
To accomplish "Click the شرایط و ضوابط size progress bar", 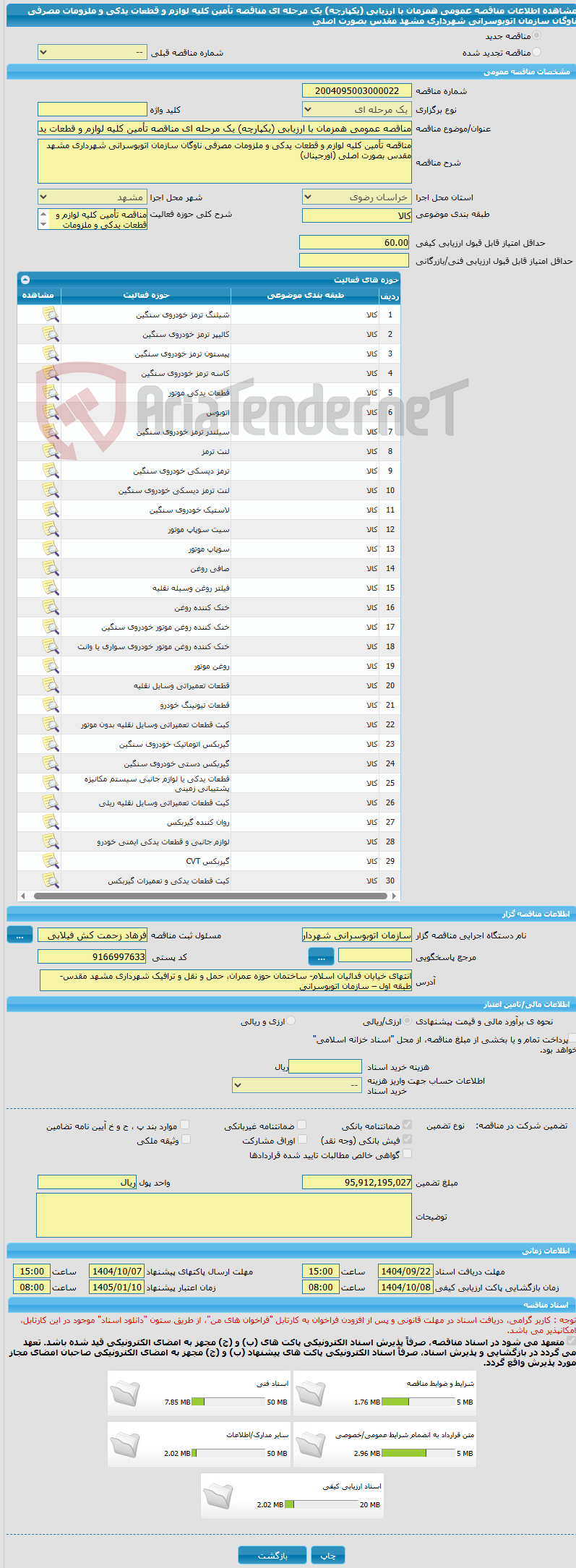I will tap(418, 1402).
